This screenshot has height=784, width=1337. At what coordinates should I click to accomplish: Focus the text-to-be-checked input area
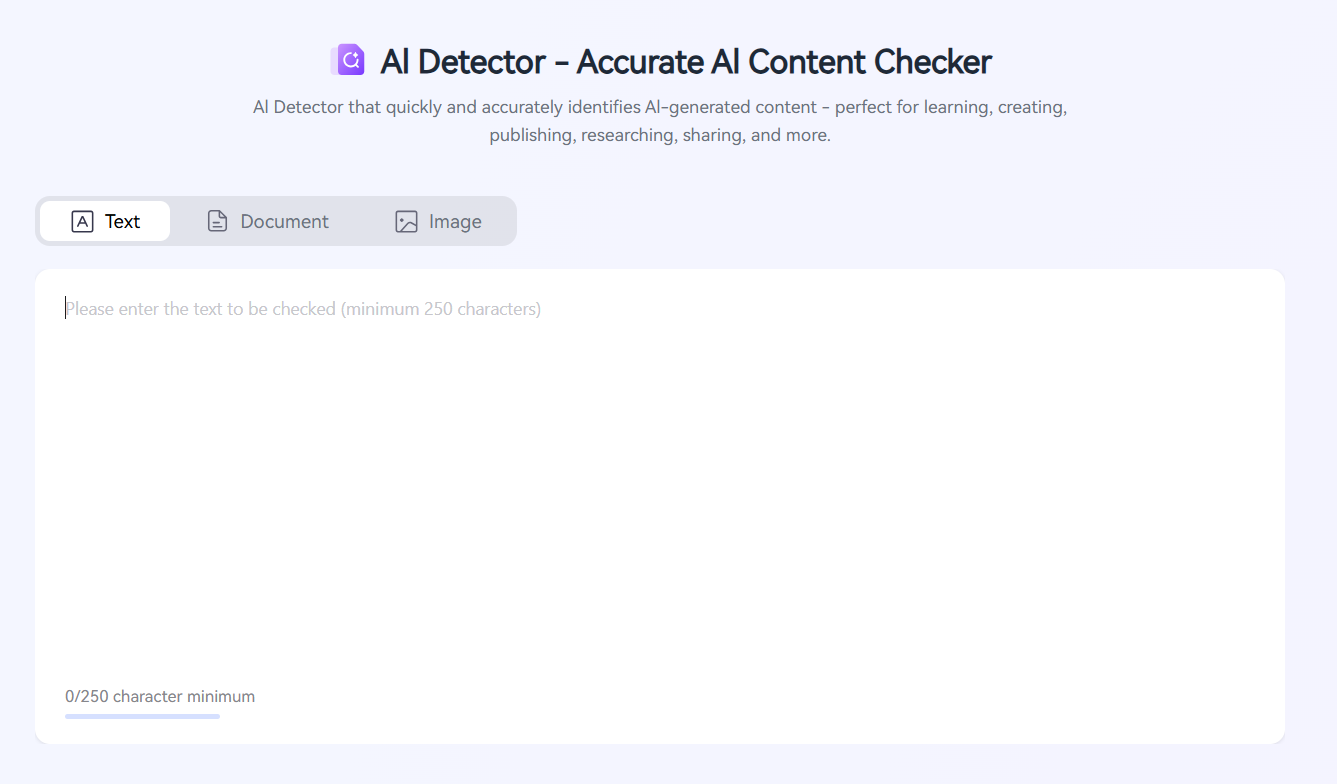click(x=660, y=480)
